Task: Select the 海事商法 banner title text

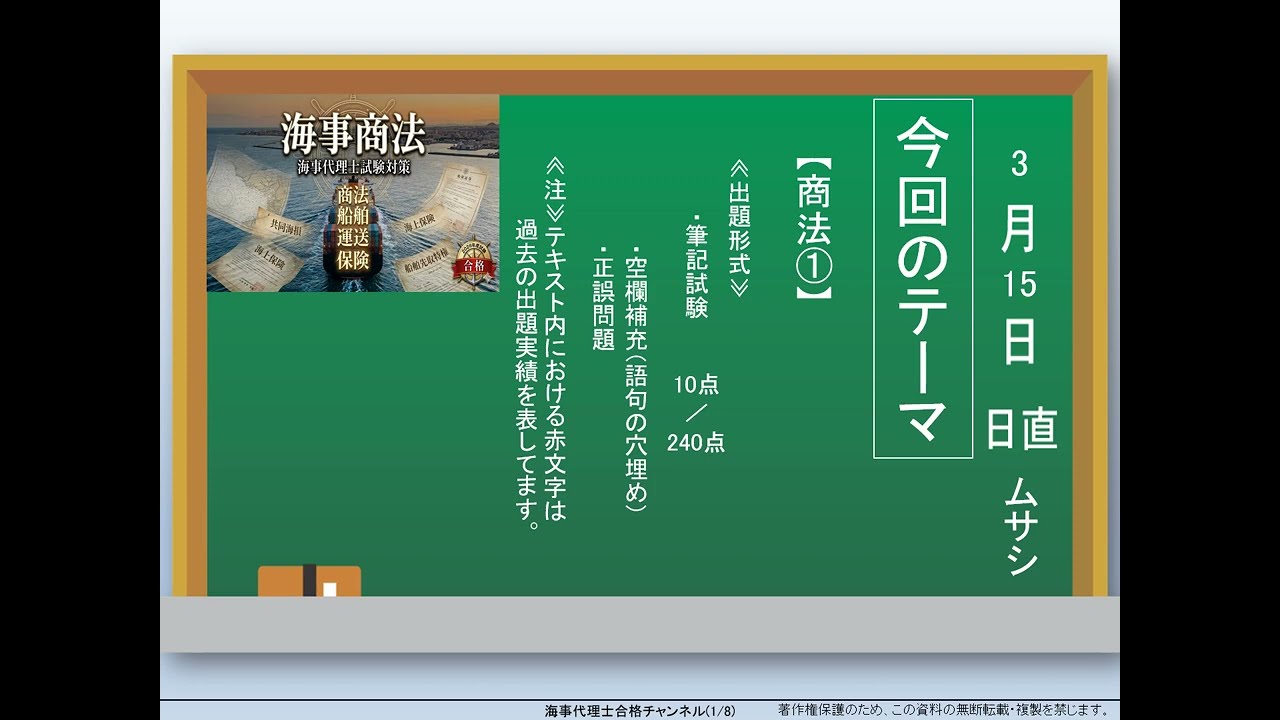Action: click(353, 135)
